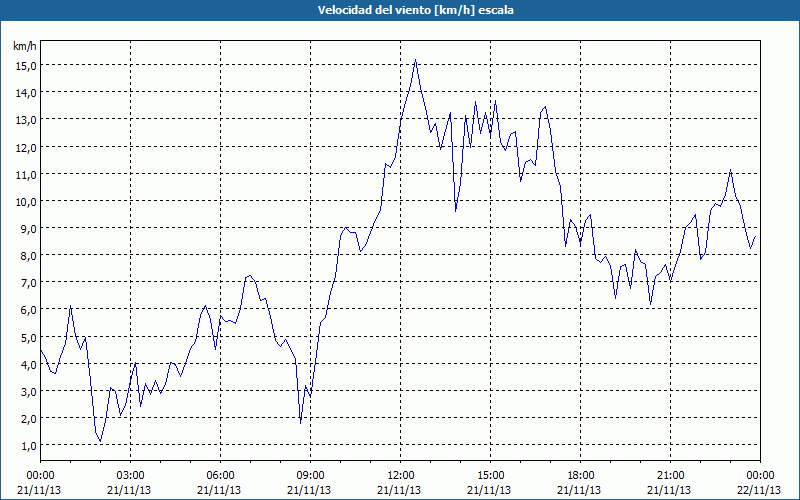Select the '03:00' time label
Screen dimensions: 800x500
tap(131, 476)
